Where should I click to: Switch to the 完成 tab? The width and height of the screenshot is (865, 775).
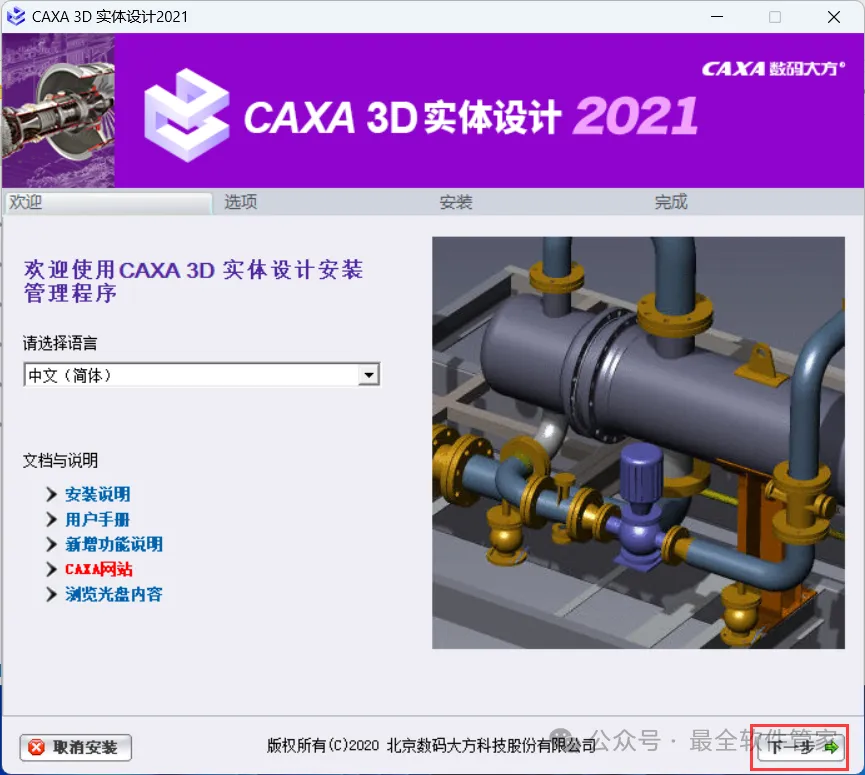point(671,202)
